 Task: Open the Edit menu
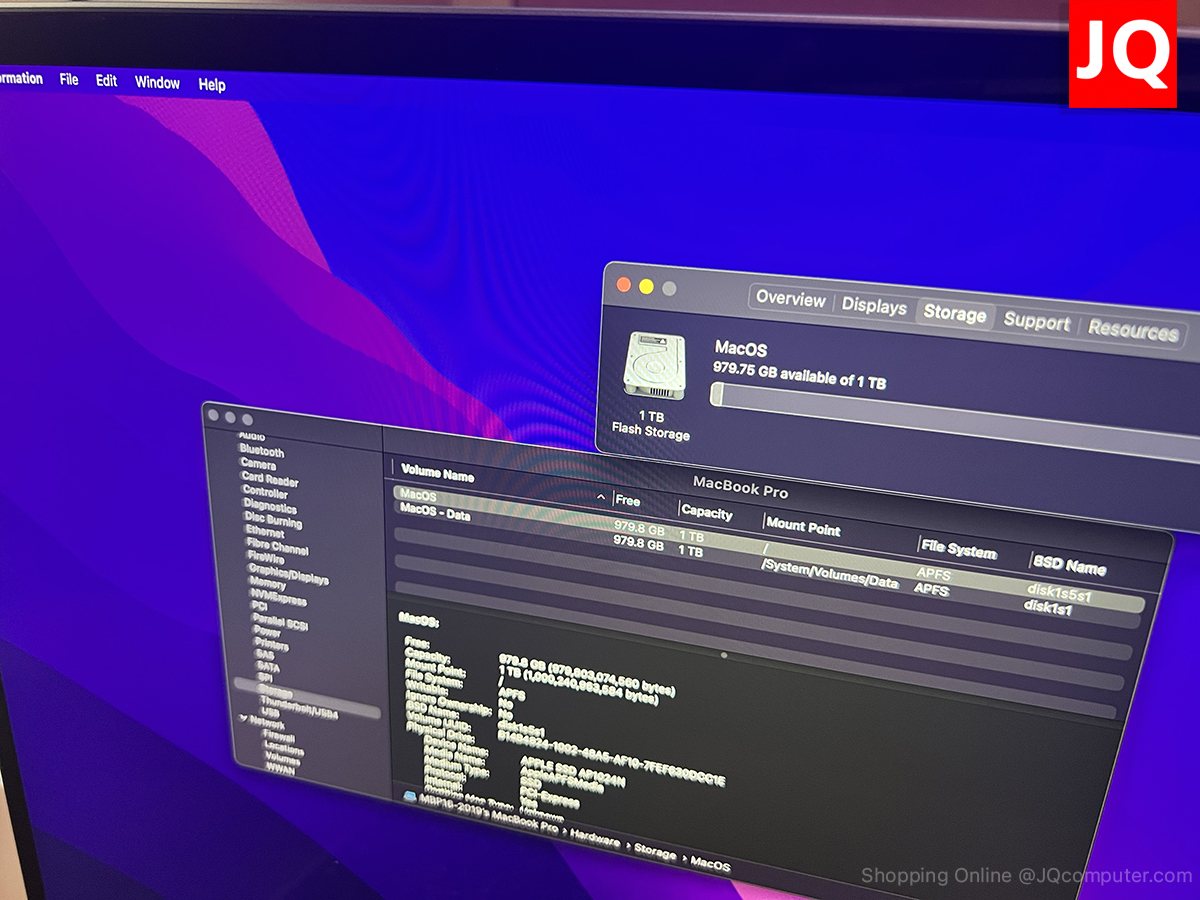106,81
